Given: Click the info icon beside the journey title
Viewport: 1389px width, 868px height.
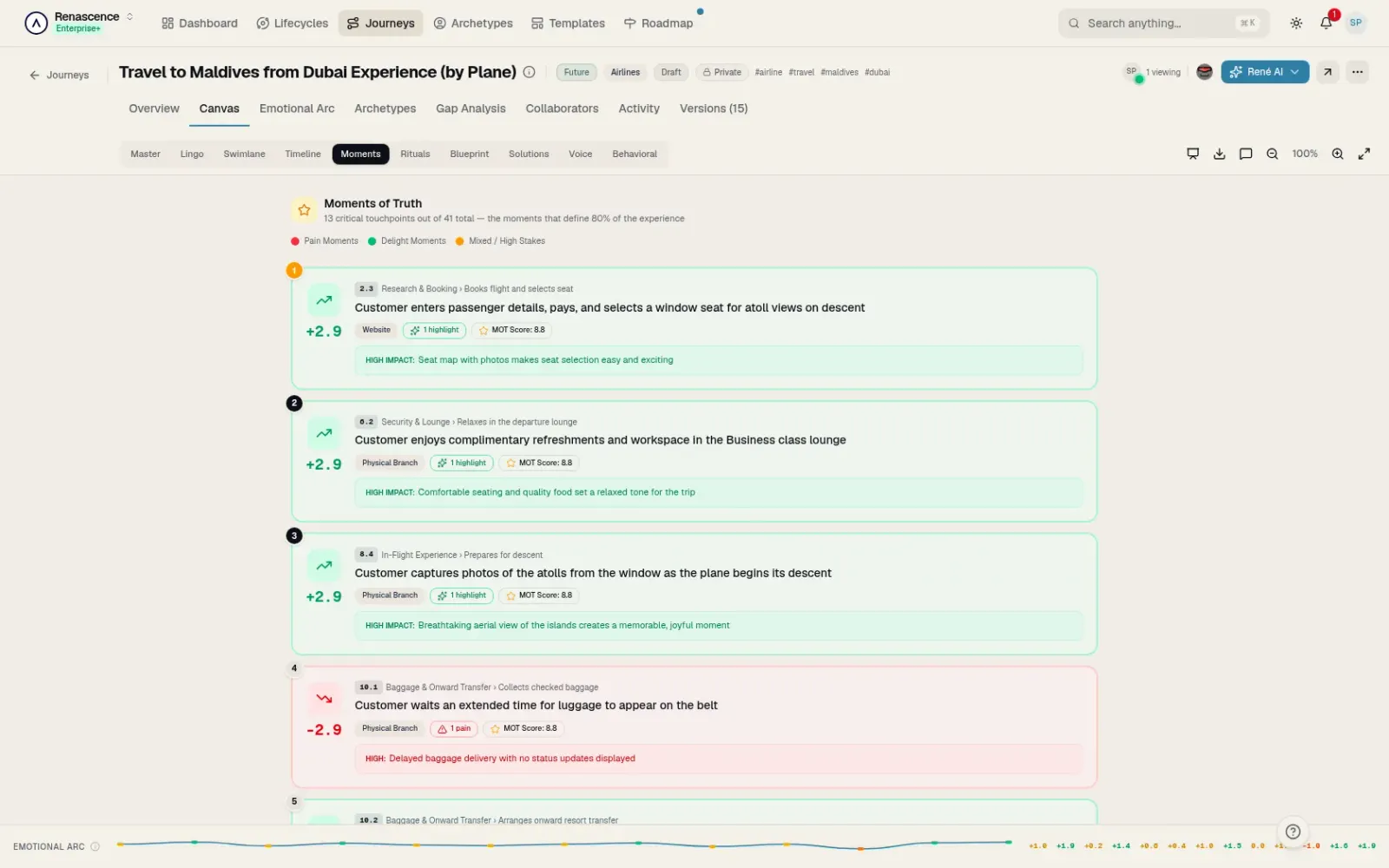Looking at the screenshot, I should pyautogui.click(x=529, y=72).
